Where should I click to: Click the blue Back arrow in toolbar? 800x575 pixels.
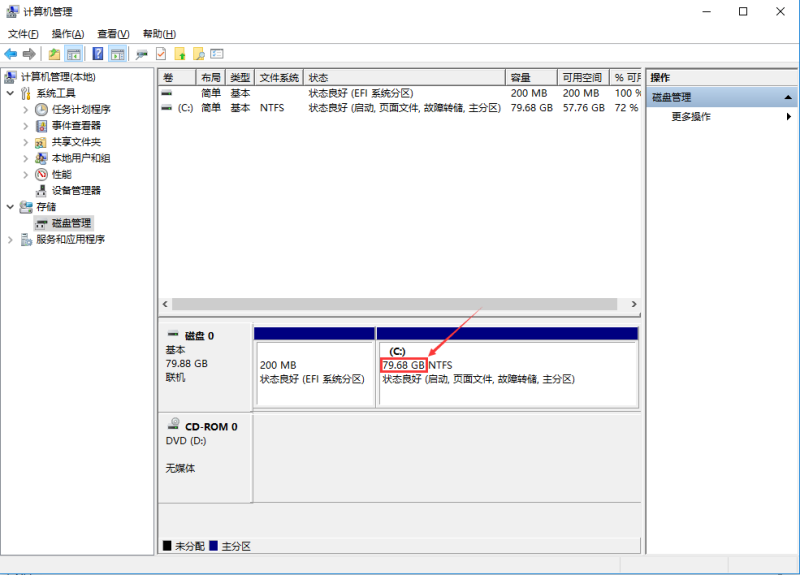tap(10, 54)
